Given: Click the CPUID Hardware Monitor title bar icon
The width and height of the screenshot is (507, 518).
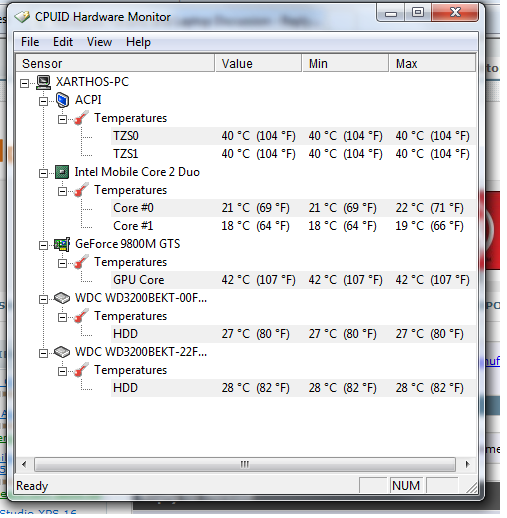Looking at the screenshot, I should [x=22, y=17].
